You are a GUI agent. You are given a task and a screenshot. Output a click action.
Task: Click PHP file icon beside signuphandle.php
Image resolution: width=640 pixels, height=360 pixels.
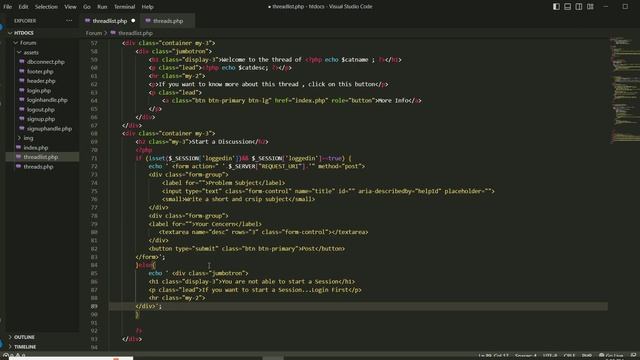point(22,128)
